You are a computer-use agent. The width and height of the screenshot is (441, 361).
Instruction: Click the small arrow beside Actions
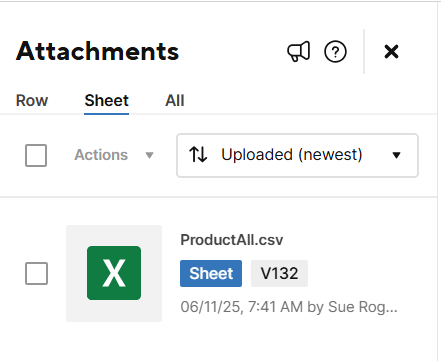[x=149, y=155]
